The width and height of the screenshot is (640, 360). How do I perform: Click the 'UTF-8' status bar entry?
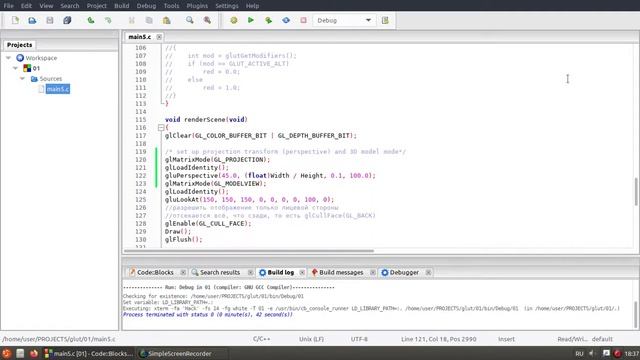click(x=359, y=339)
